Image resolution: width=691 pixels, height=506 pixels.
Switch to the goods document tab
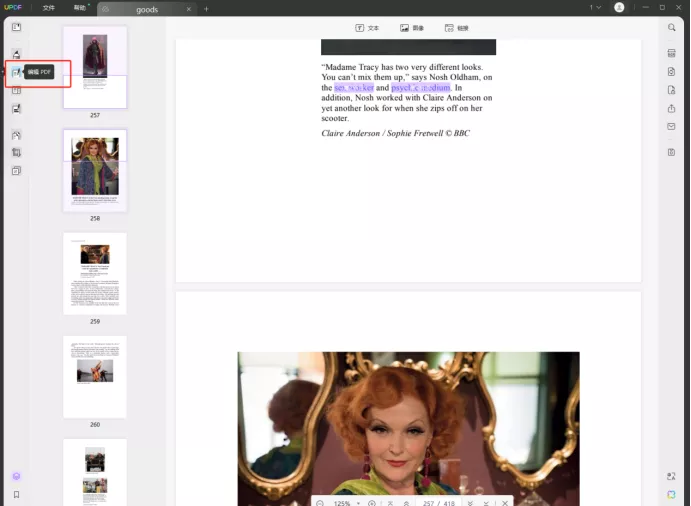click(x=147, y=9)
